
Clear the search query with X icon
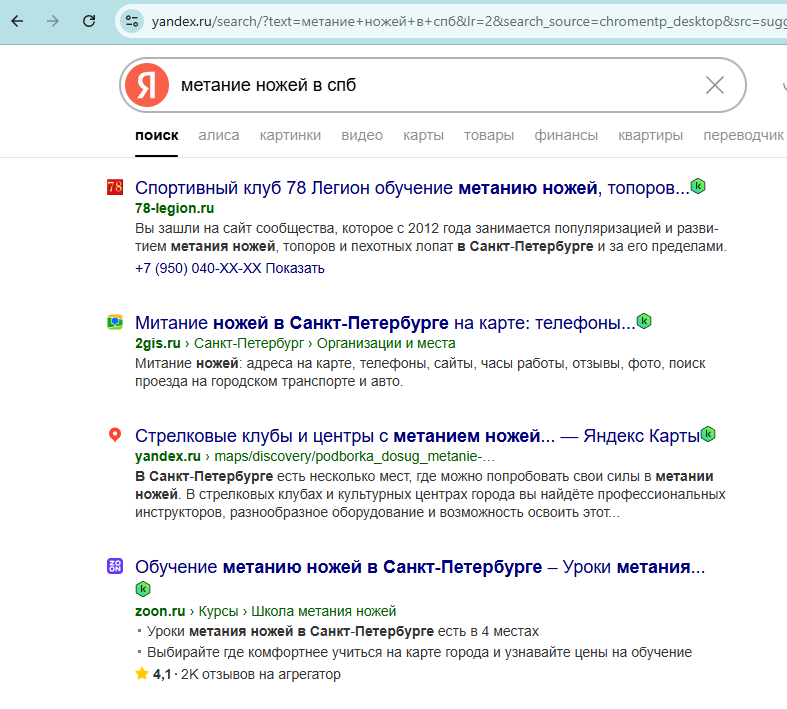(714, 85)
